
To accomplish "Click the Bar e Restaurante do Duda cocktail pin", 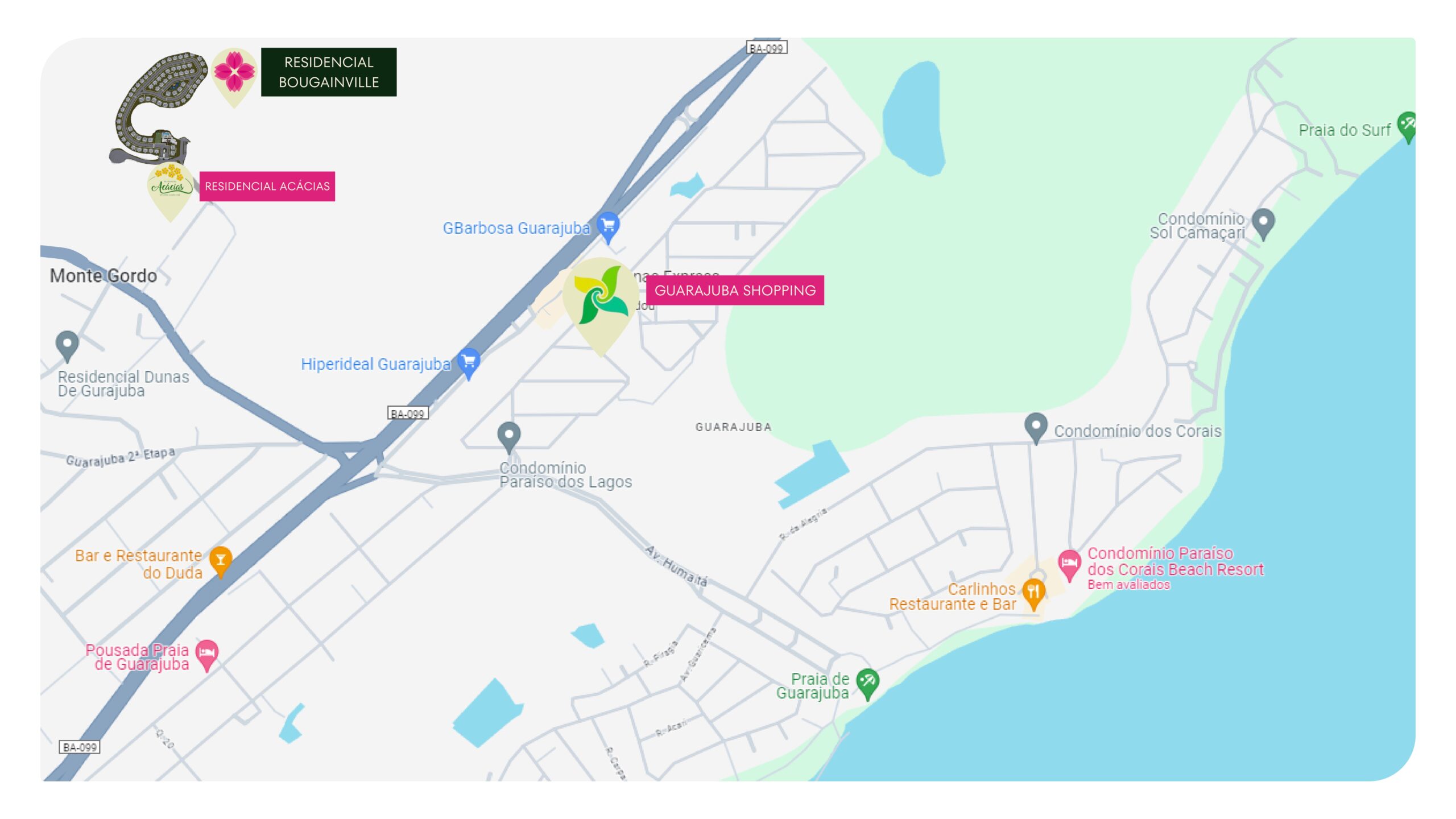I will tap(220, 561).
